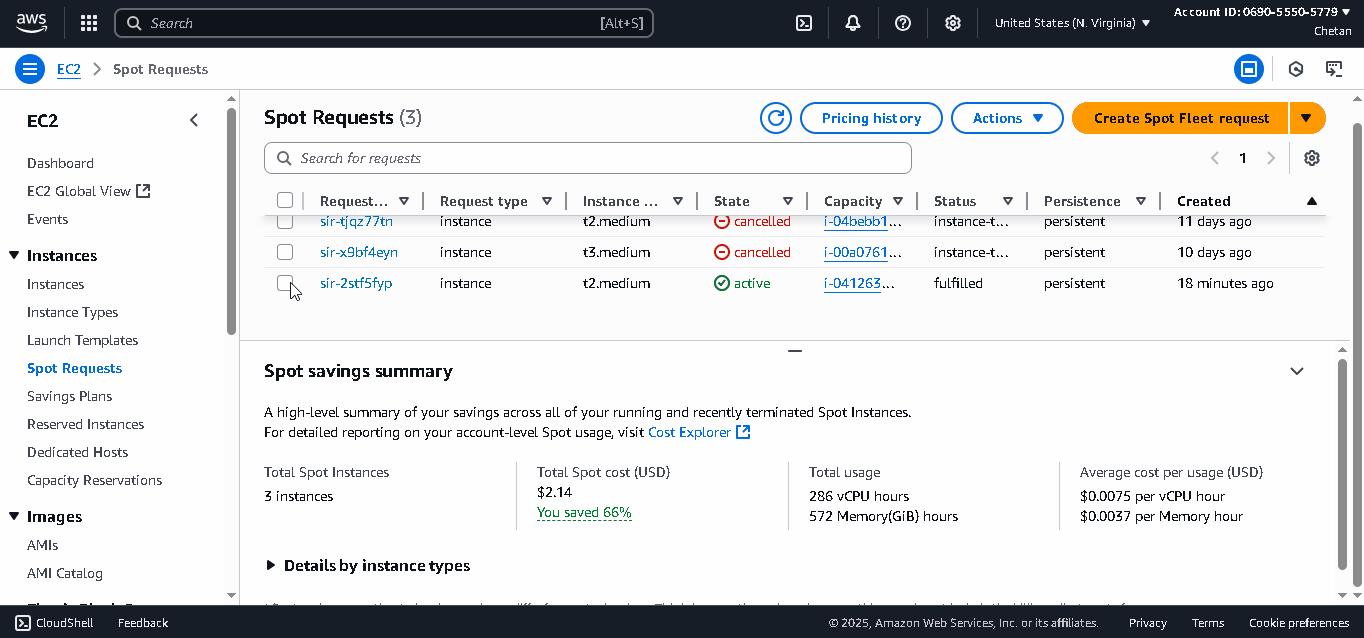The height and width of the screenshot is (638, 1364).
Task: Click the magnifier icon in the request search box
Action: pyautogui.click(x=284, y=158)
